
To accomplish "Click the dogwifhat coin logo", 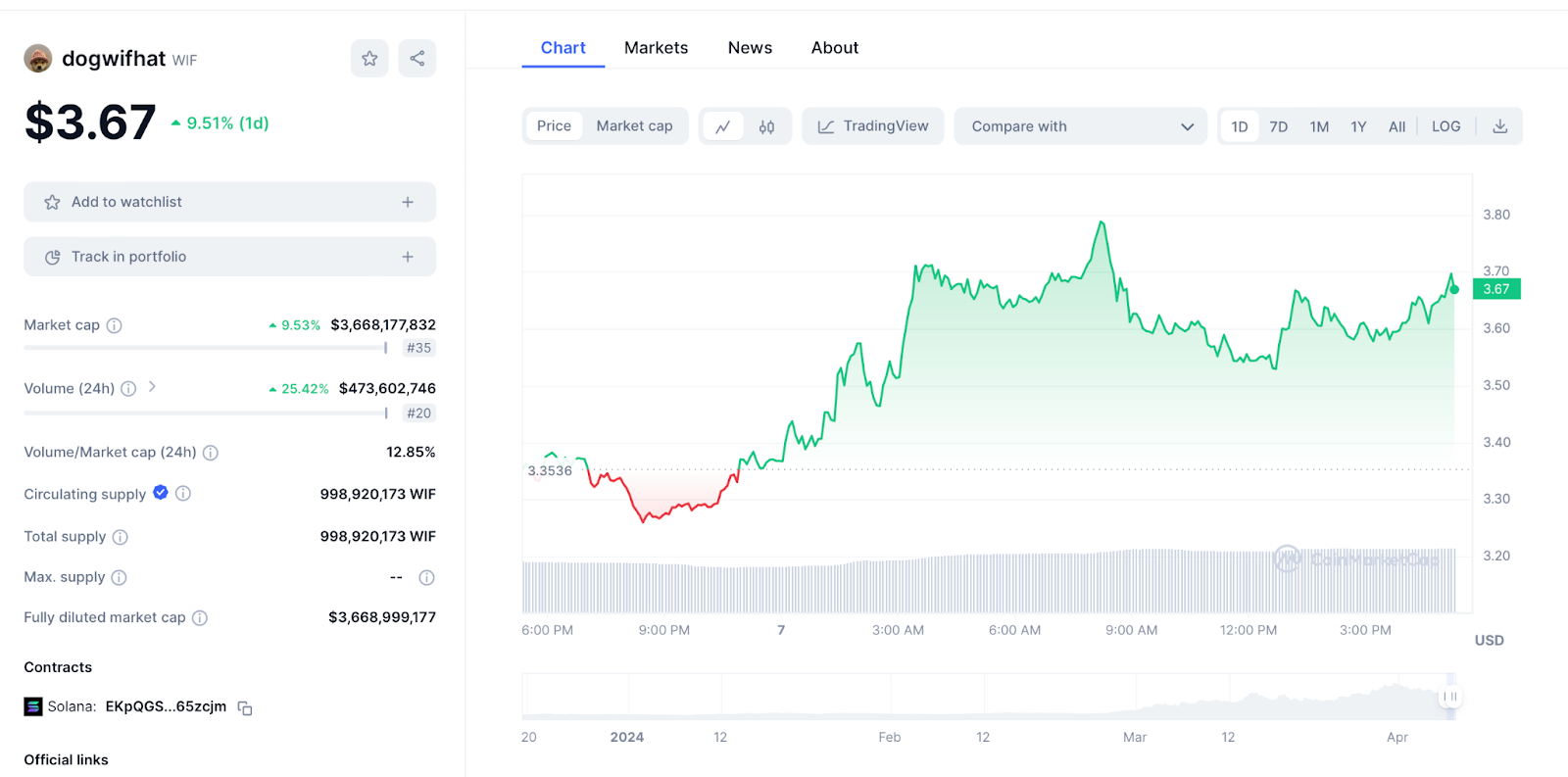I will click(x=38, y=59).
